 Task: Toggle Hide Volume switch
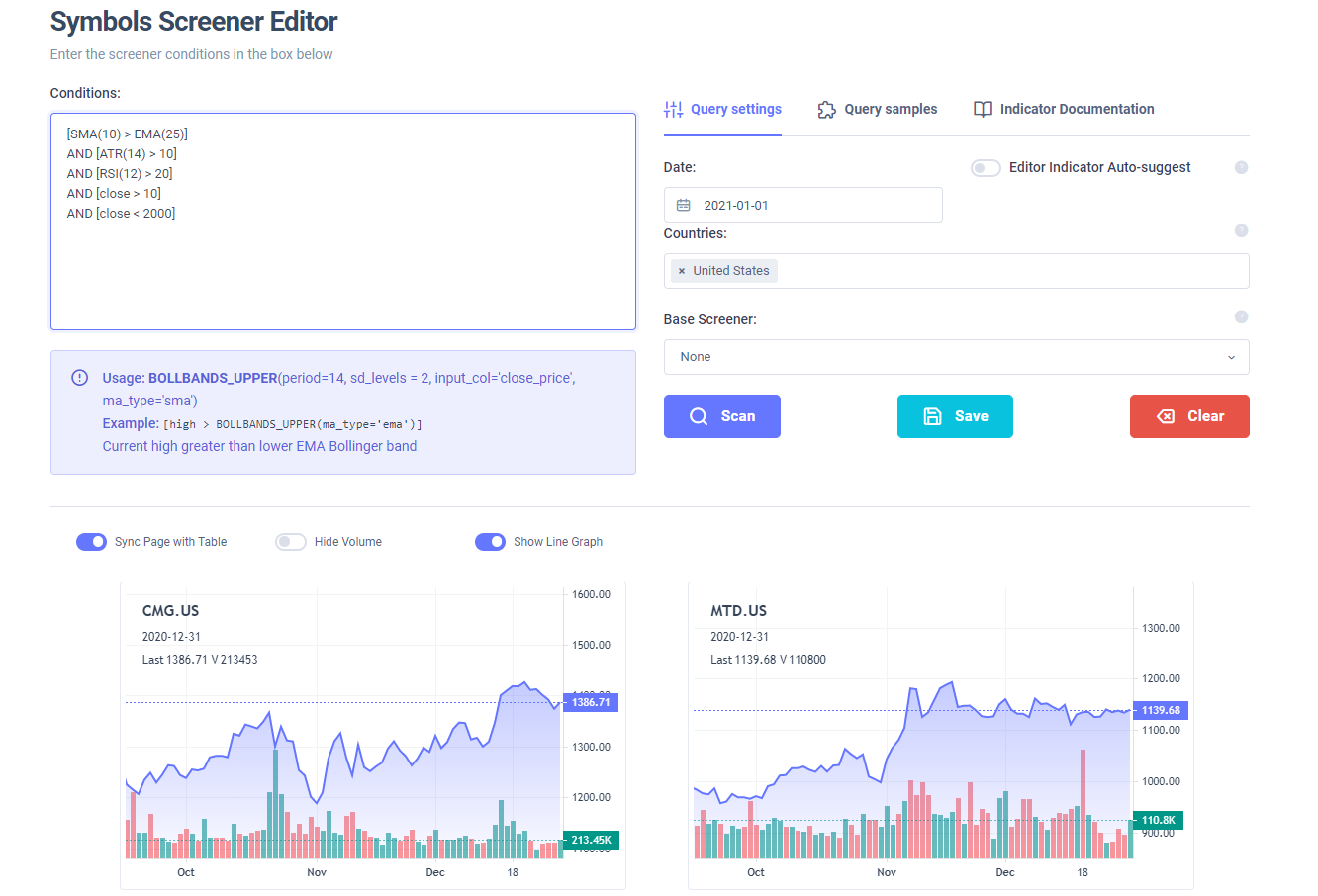point(291,542)
